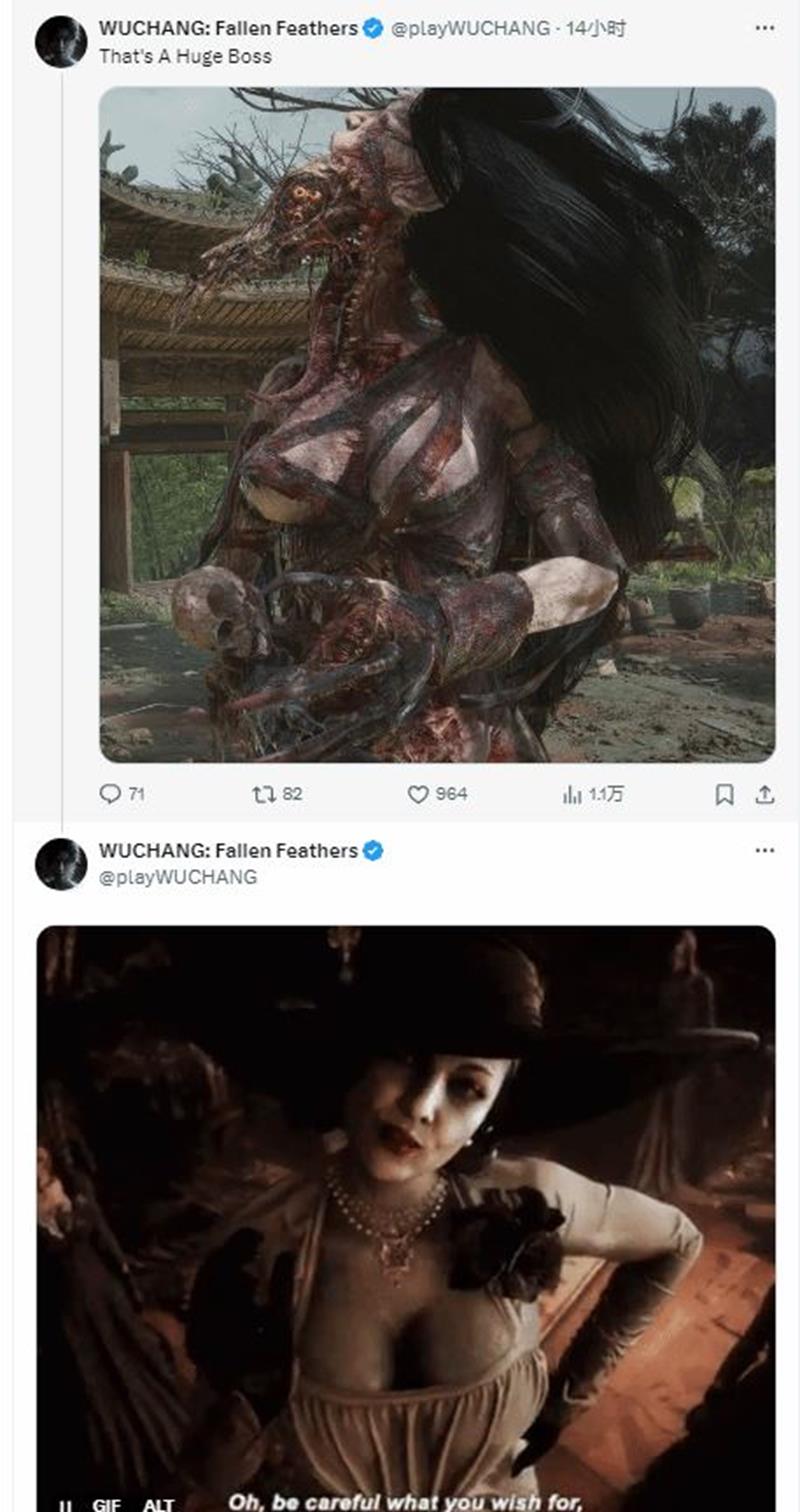Image resolution: width=800 pixels, height=1512 pixels.
Task: View the tweet analytics icon showing 1.1万
Action: tap(572, 794)
